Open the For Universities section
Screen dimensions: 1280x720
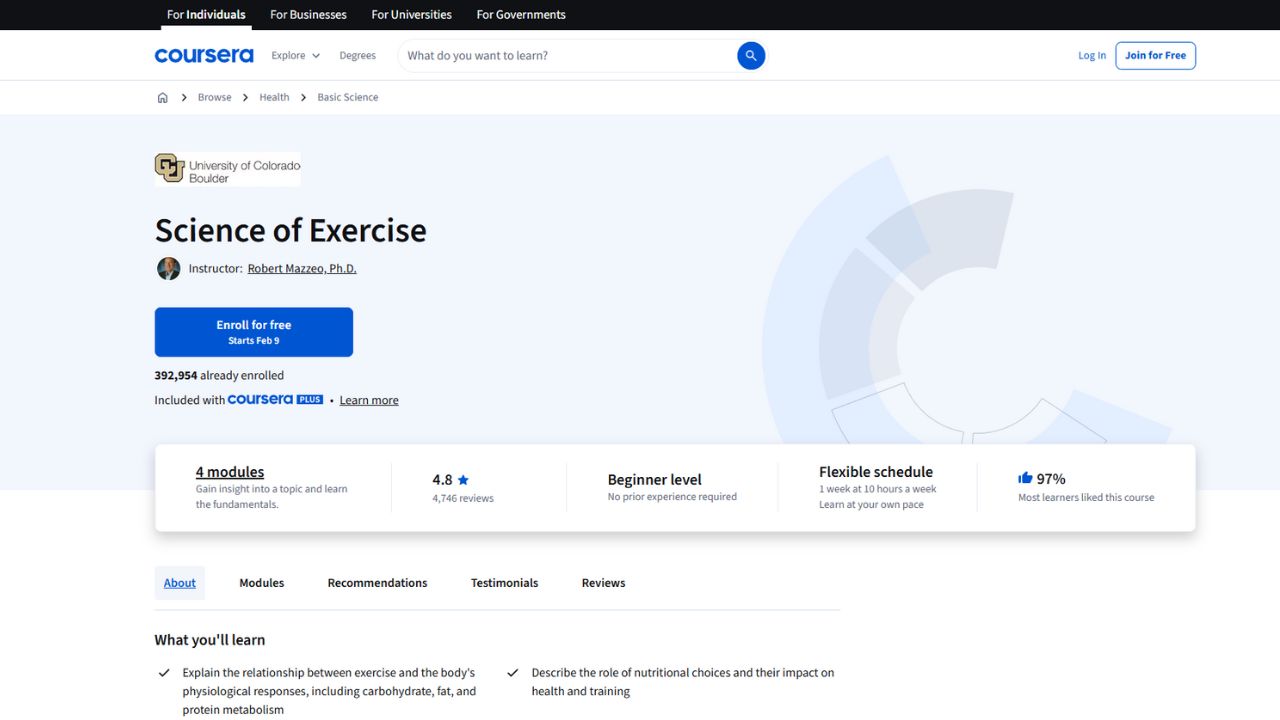410,14
